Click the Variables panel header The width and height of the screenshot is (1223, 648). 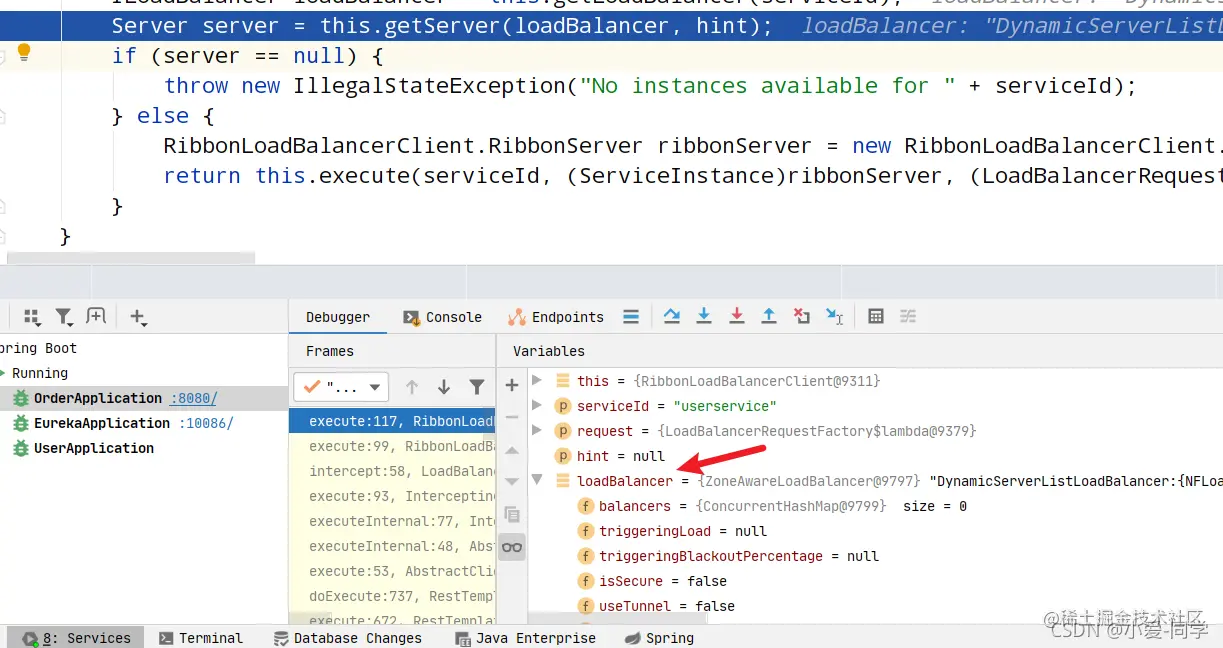549,351
